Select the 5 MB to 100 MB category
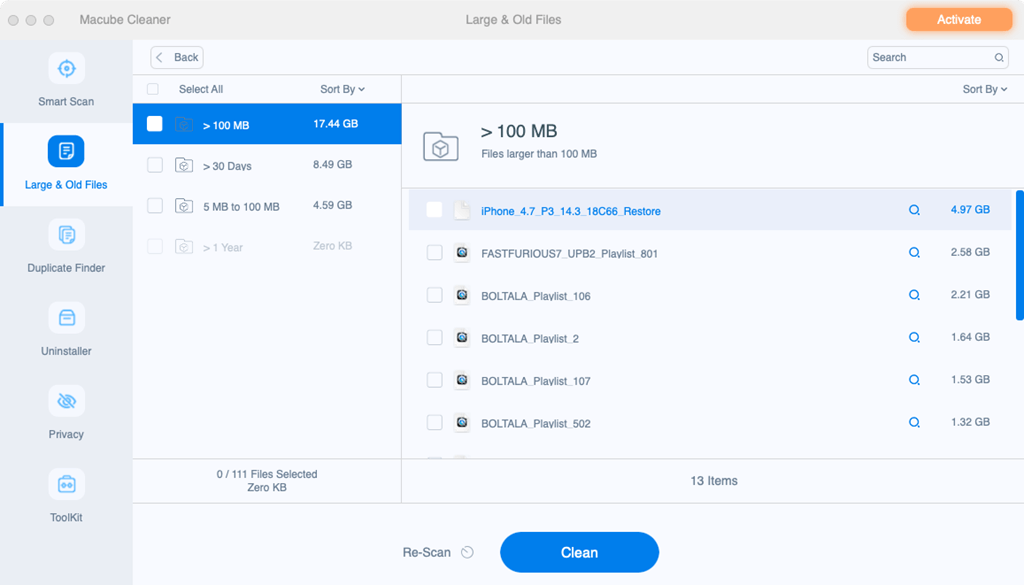The width and height of the screenshot is (1024, 585). click(x=267, y=206)
